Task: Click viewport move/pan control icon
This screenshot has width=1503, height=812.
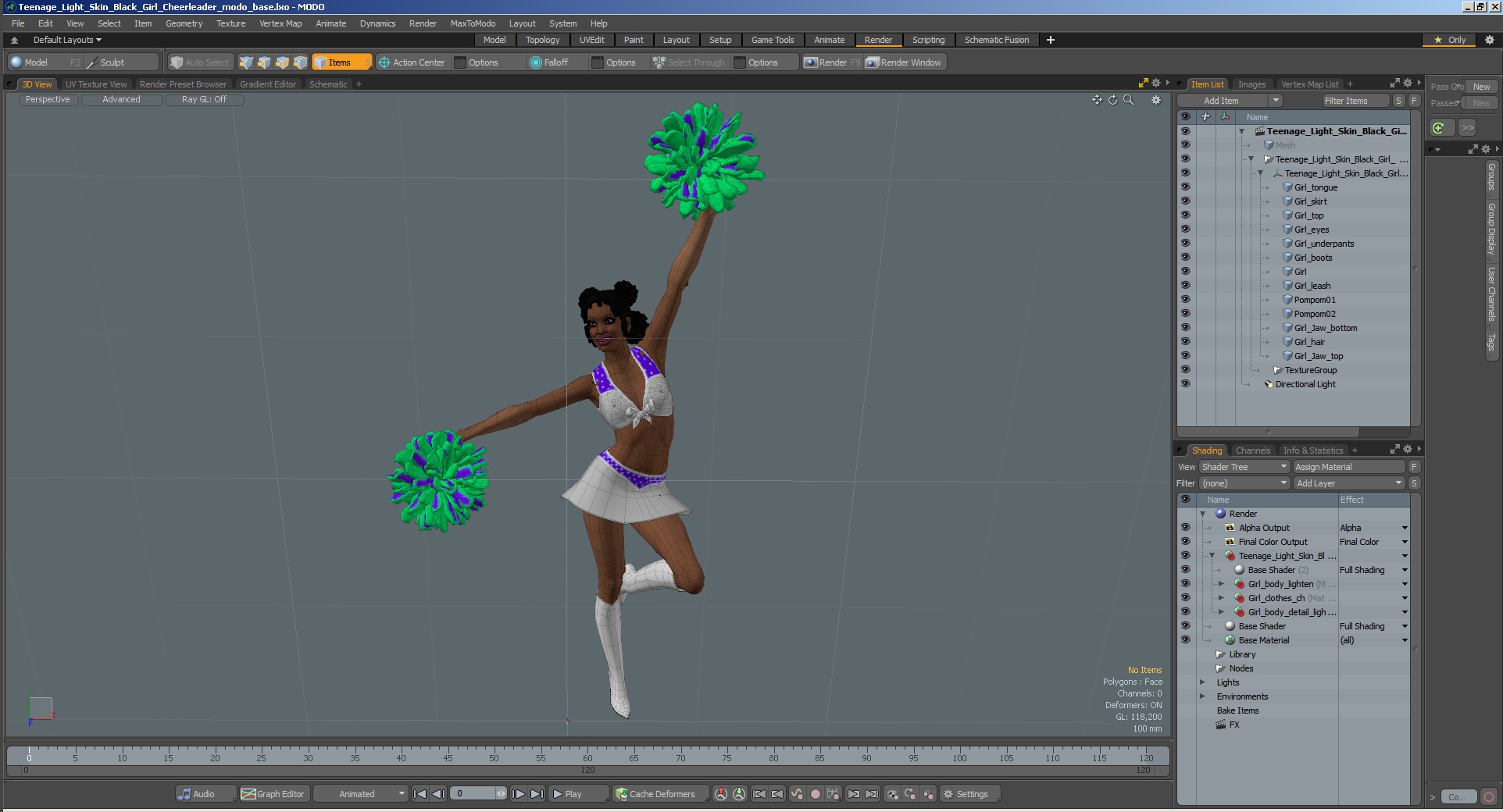Action: point(1097,100)
